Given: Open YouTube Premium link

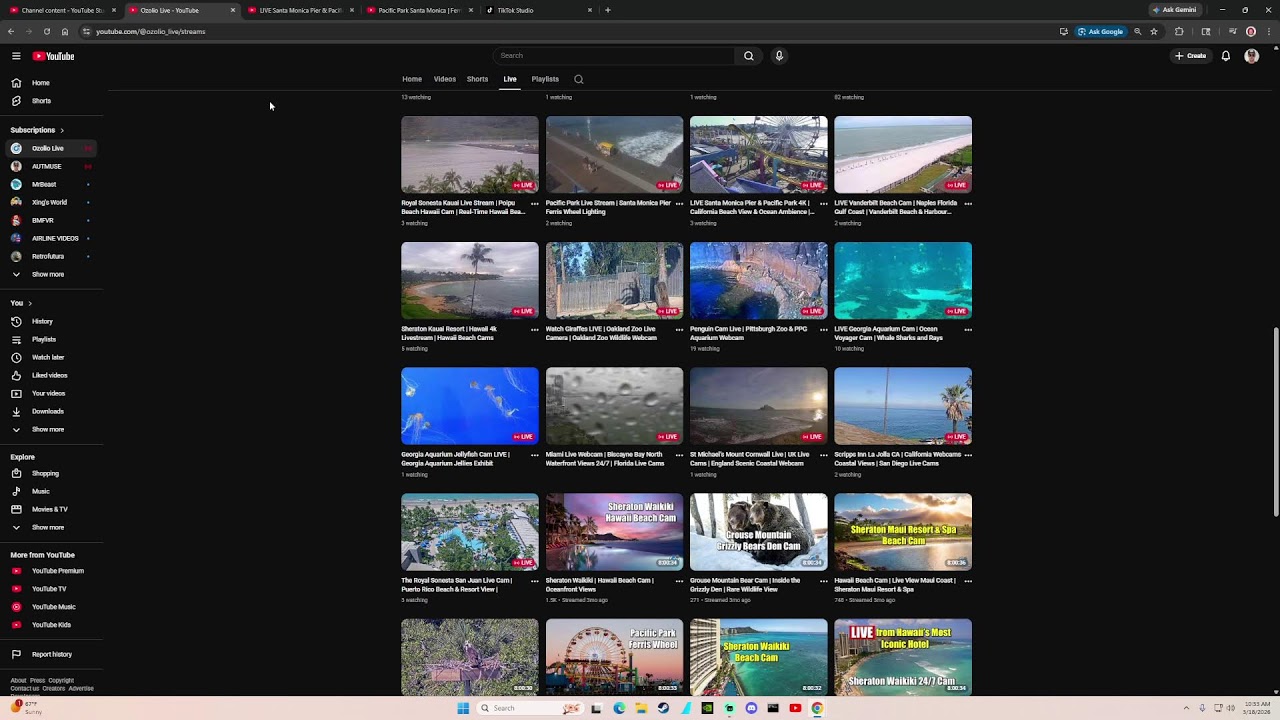Looking at the screenshot, I should [51, 571].
